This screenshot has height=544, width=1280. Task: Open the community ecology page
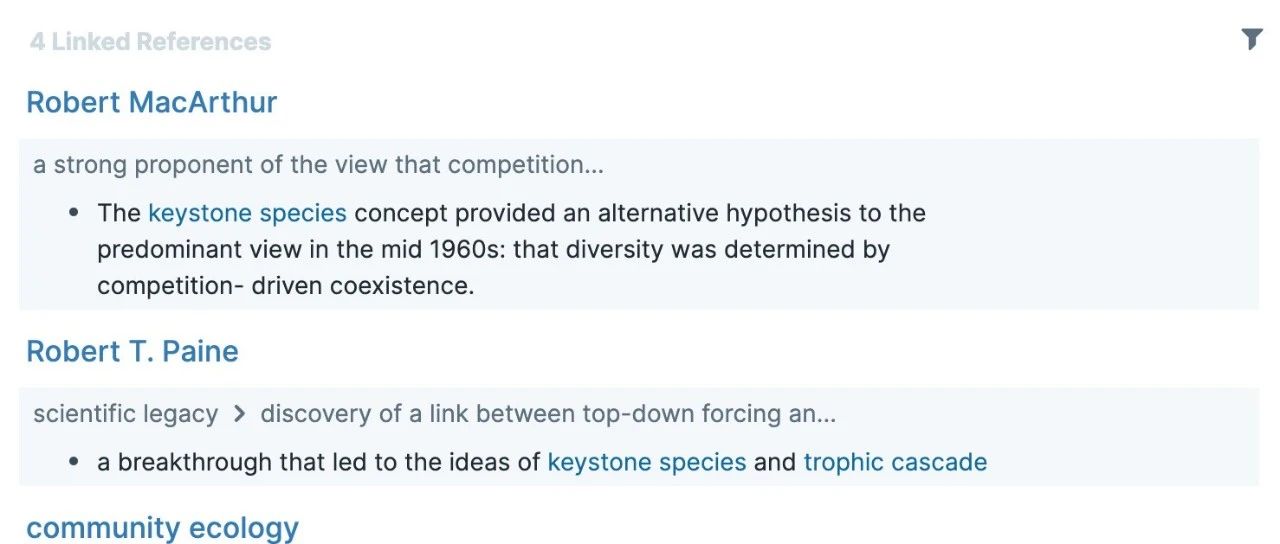click(162, 528)
